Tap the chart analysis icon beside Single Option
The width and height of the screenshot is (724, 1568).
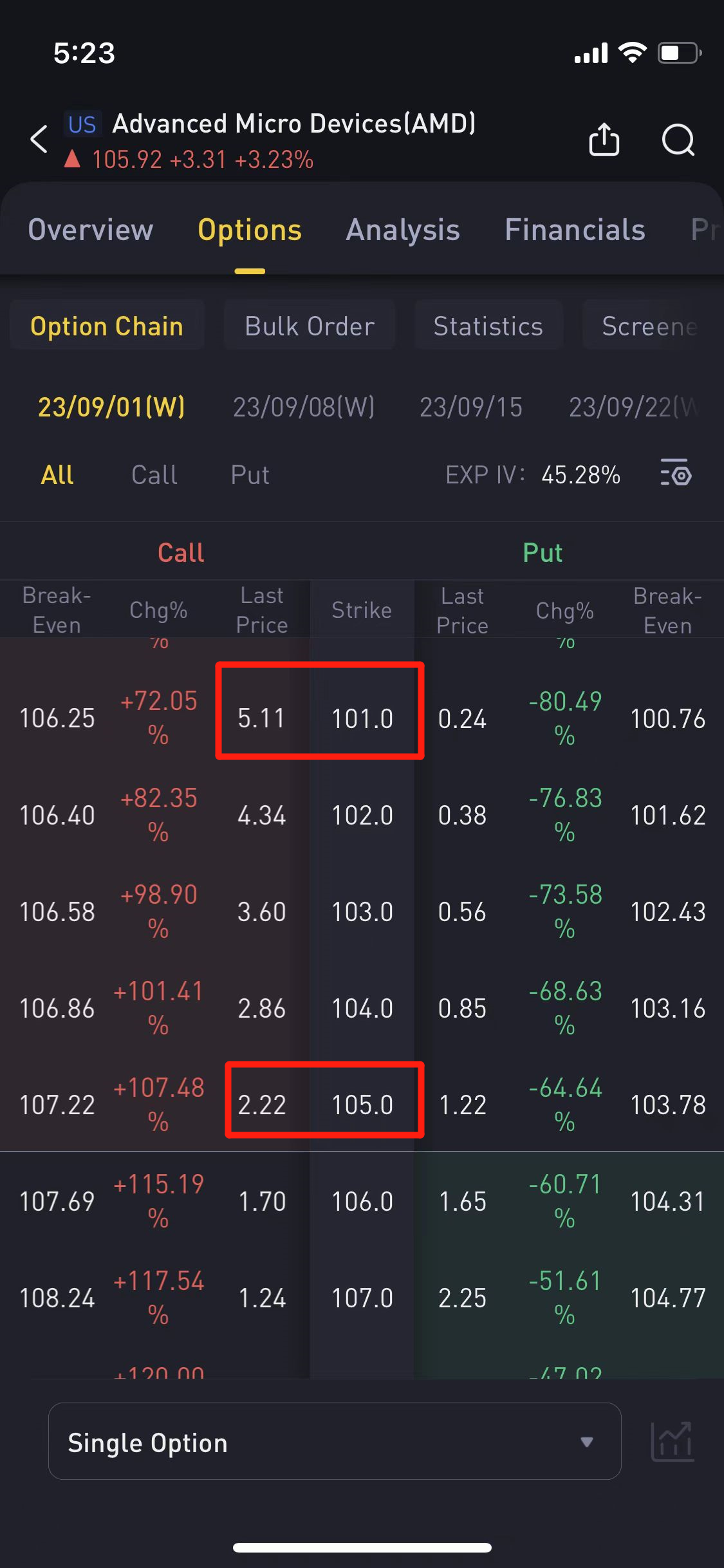(x=673, y=1442)
